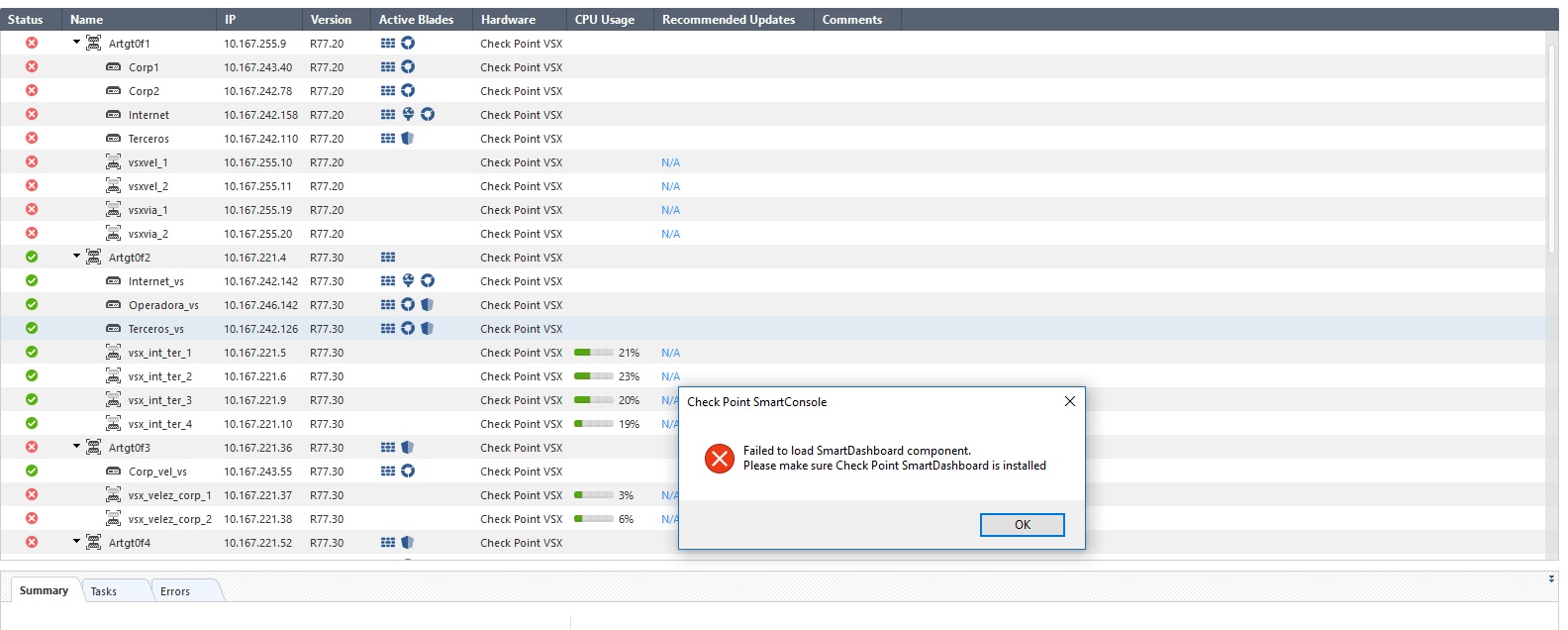Click the red error icon in the SmartConsole dialog
Image resolution: width=1568 pixels, height=630 pixels.
(x=720, y=458)
